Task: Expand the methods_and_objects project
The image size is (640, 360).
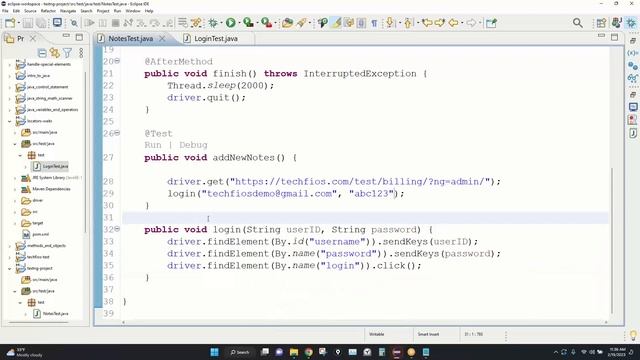Action: tap(10, 246)
